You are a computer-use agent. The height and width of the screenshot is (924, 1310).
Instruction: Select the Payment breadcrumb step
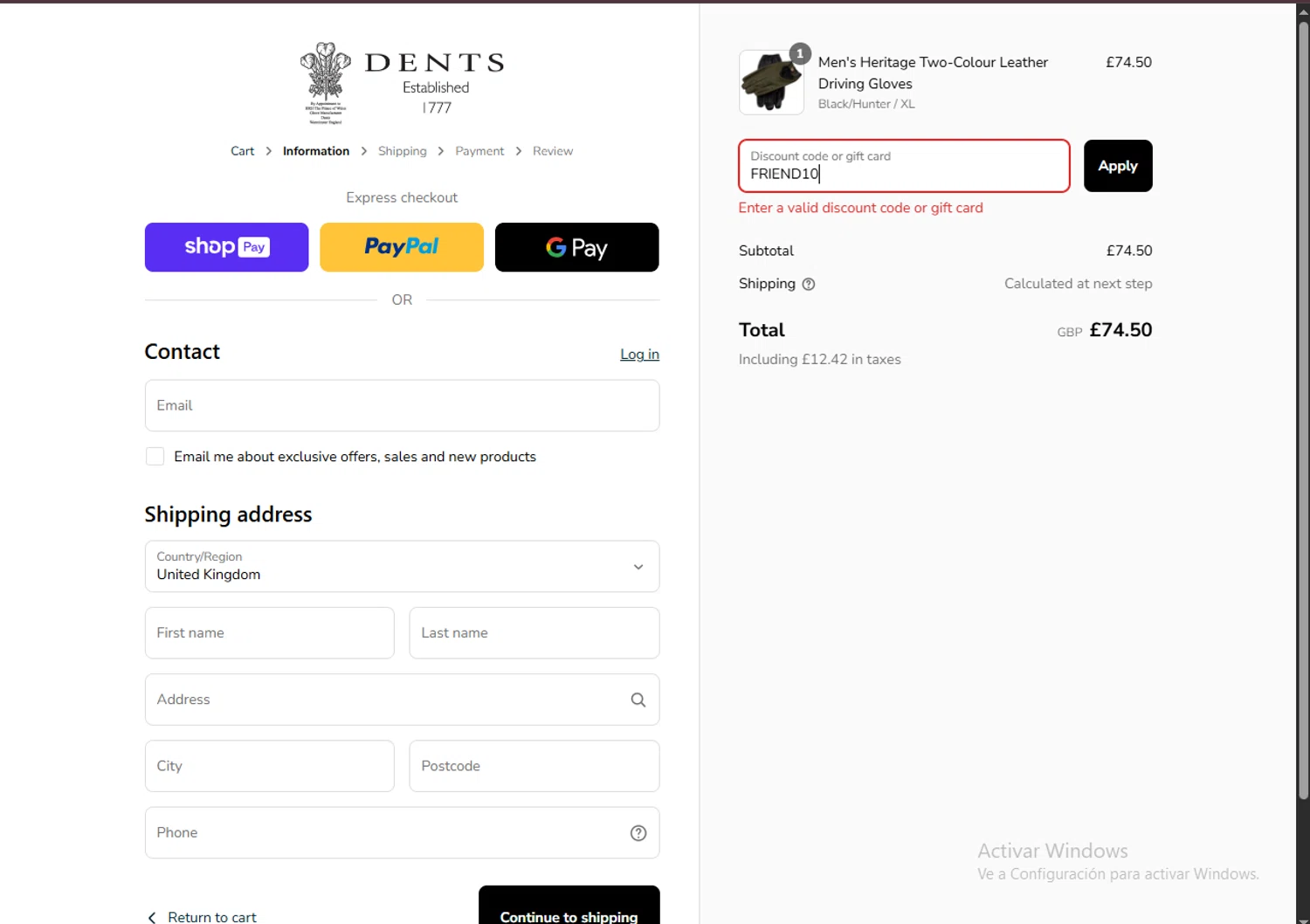point(479,151)
